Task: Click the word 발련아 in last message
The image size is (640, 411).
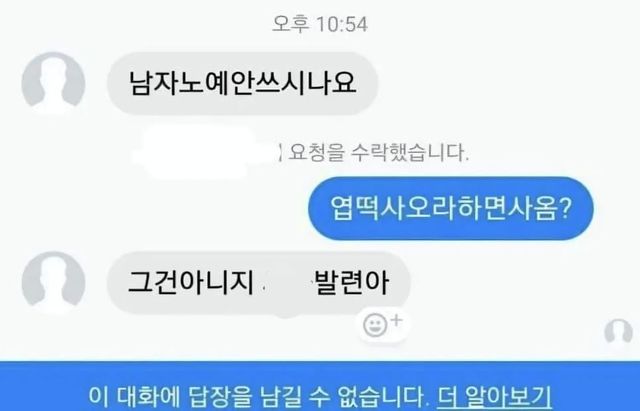Action: 352,282
